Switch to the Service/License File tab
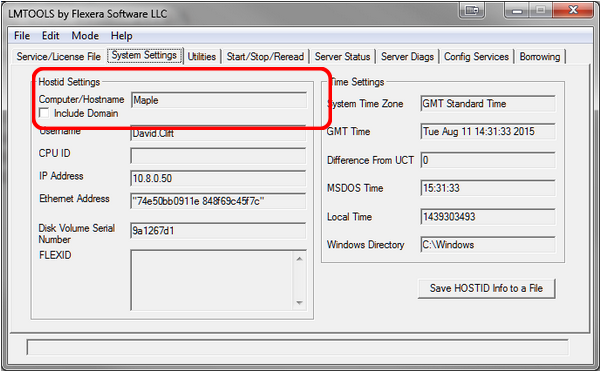The width and height of the screenshot is (601, 371). pyautogui.click(x=58, y=57)
